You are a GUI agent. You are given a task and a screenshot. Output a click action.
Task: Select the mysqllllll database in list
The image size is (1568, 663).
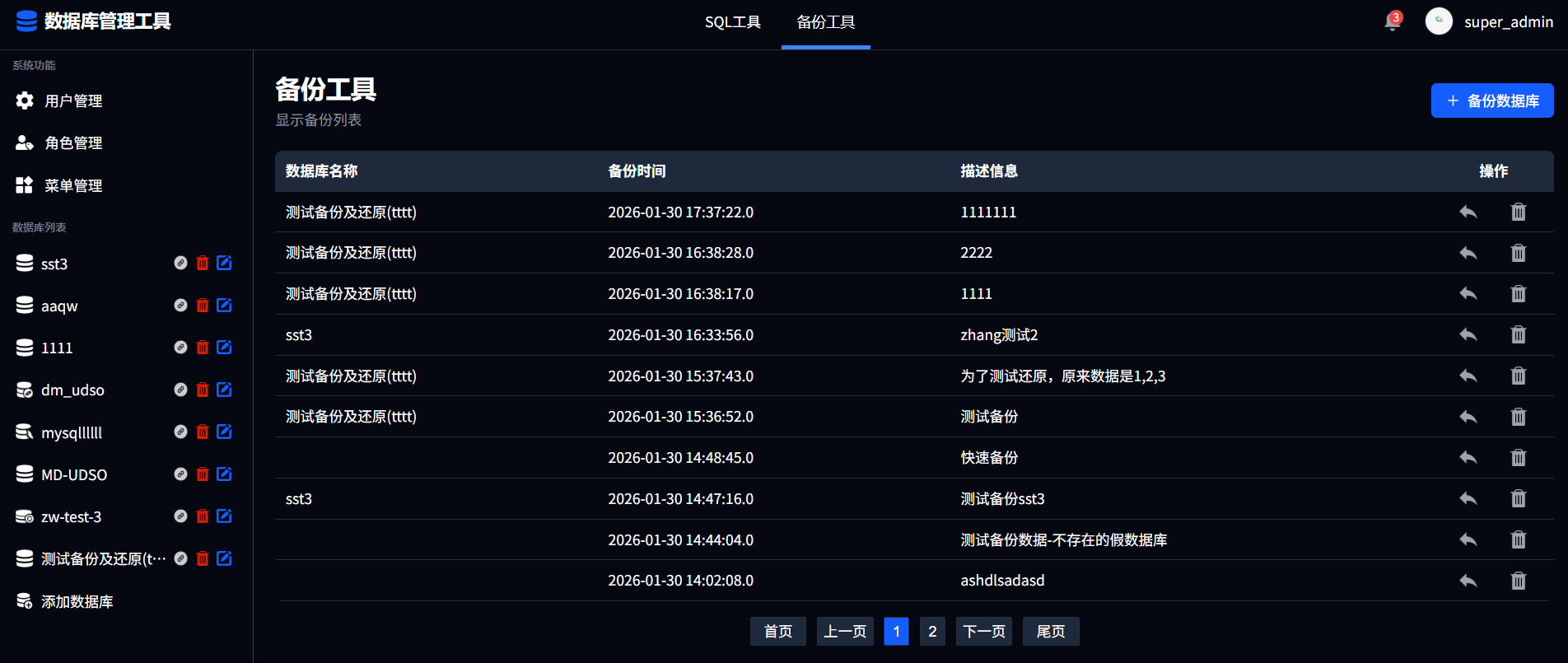(72, 432)
